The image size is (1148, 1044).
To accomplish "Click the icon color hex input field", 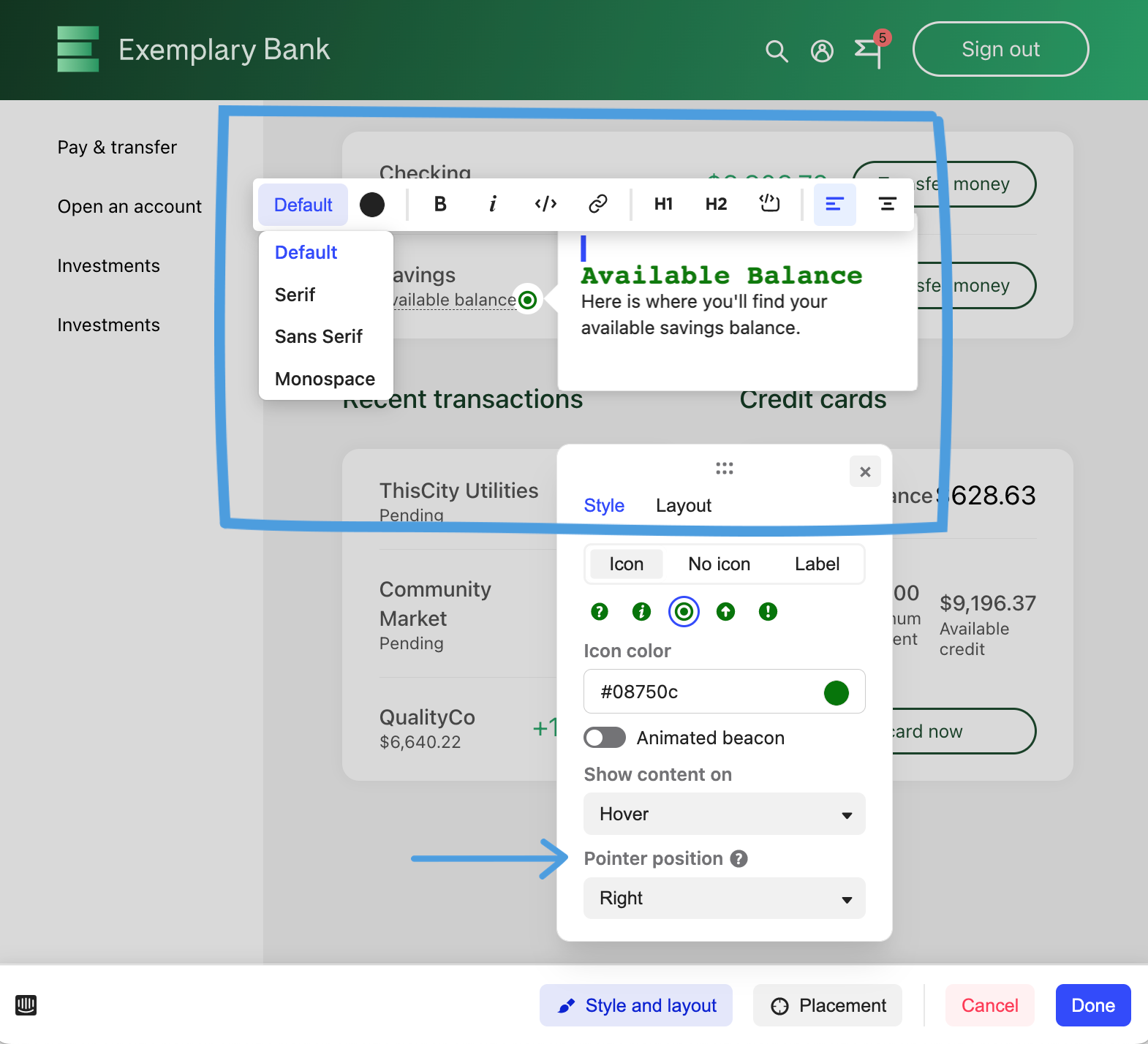I will point(702,692).
